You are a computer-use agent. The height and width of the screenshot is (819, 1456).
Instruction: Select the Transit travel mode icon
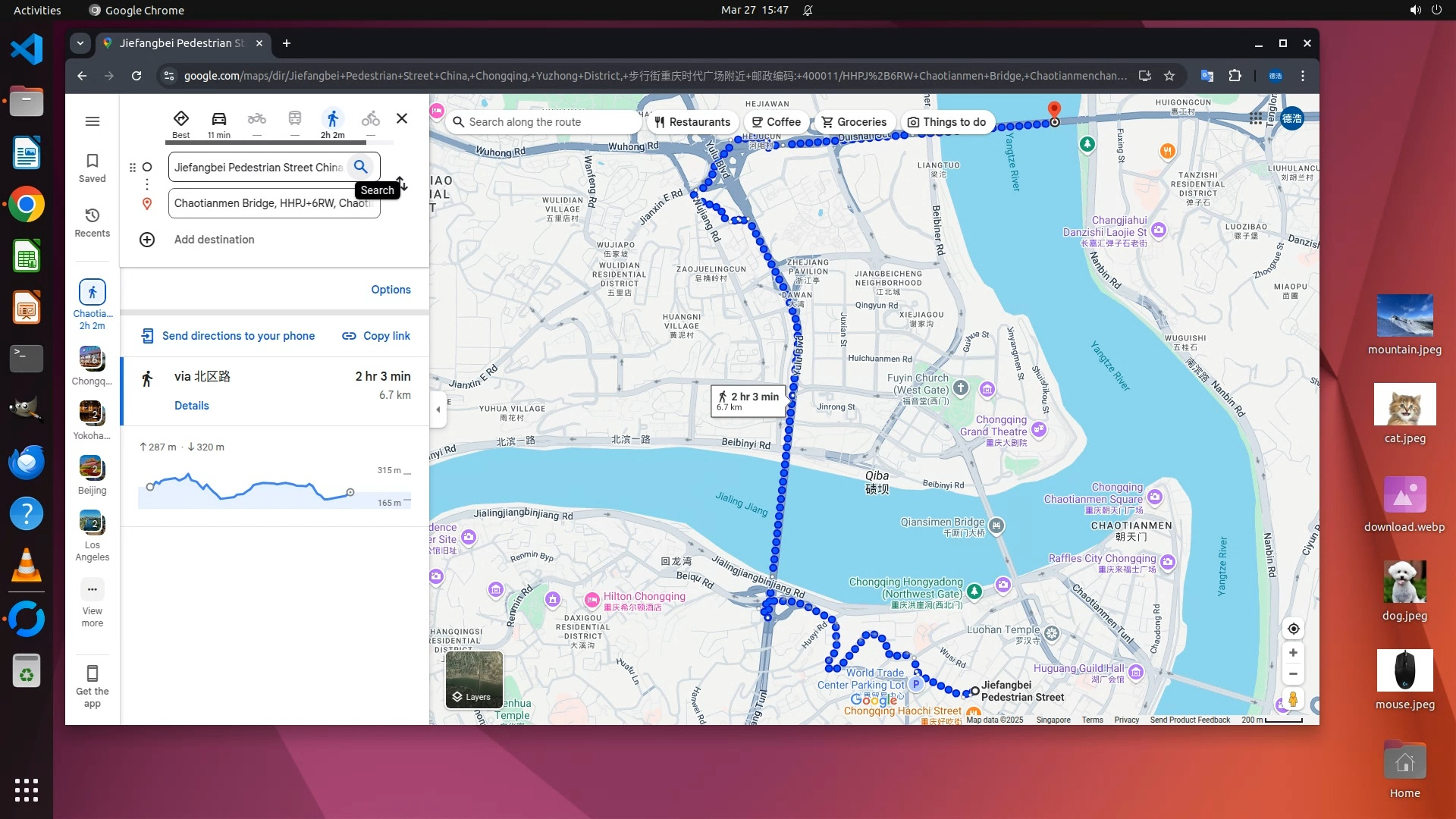pyautogui.click(x=295, y=119)
